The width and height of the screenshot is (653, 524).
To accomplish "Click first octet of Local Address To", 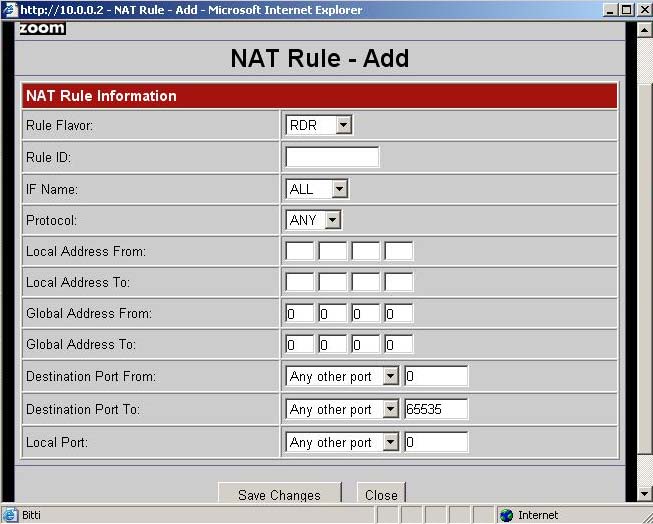I will pos(299,282).
